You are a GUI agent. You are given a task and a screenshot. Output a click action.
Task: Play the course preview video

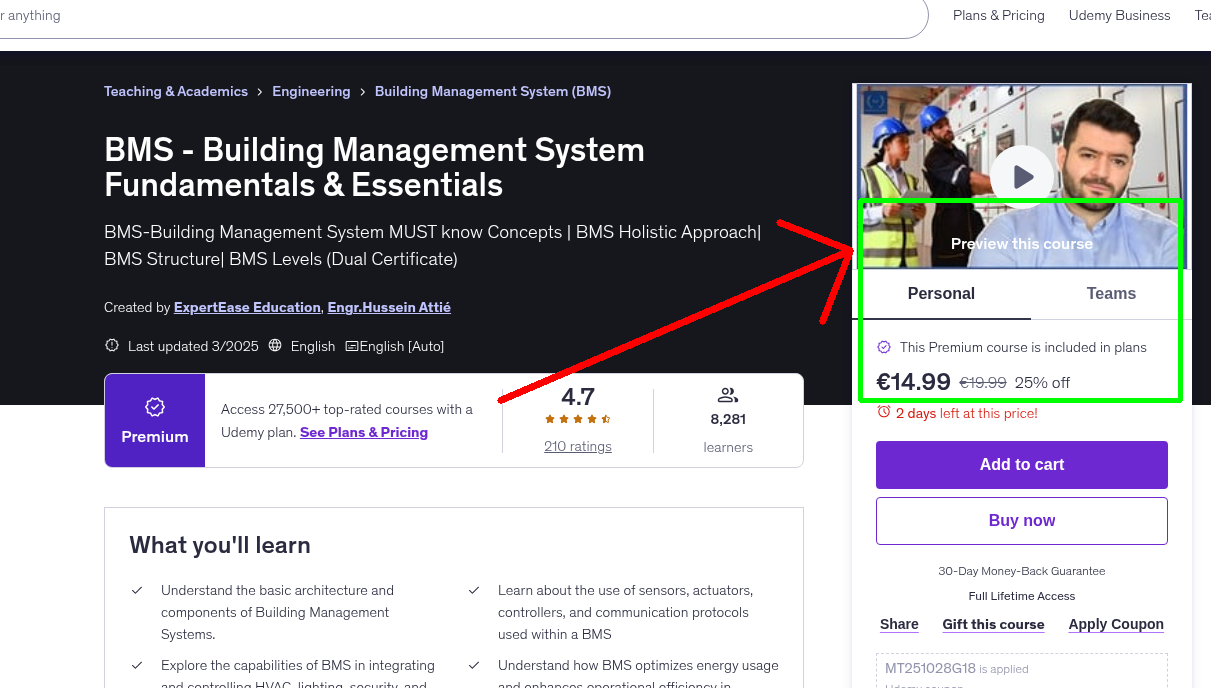(x=1021, y=175)
